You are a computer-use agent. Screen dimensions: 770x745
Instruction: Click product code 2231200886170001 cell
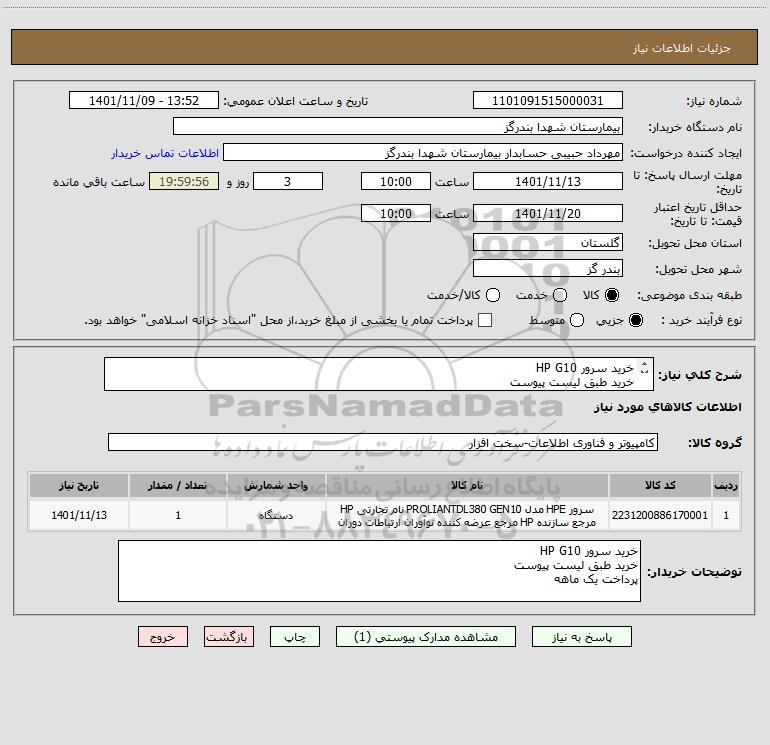660,515
